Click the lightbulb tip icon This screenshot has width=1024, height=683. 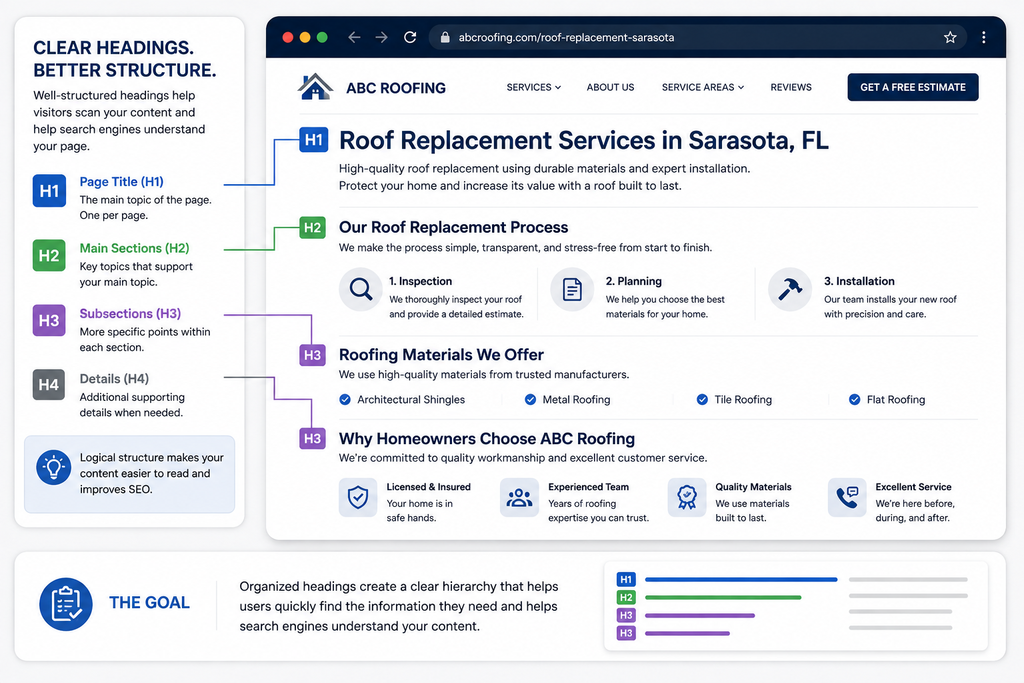pos(54,468)
